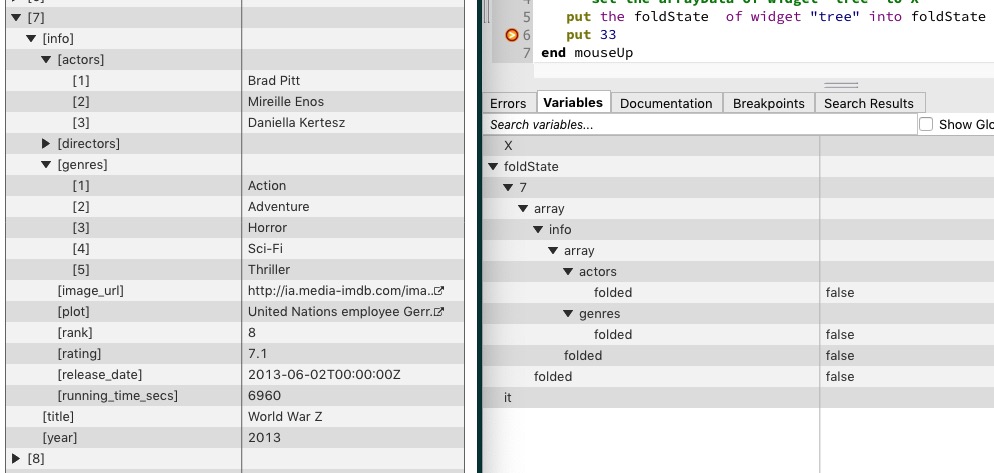Viewport: 994px width, 473px height.
Task: Click the Search variables input field
Action: pyautogui.click(x=700, y=125)
